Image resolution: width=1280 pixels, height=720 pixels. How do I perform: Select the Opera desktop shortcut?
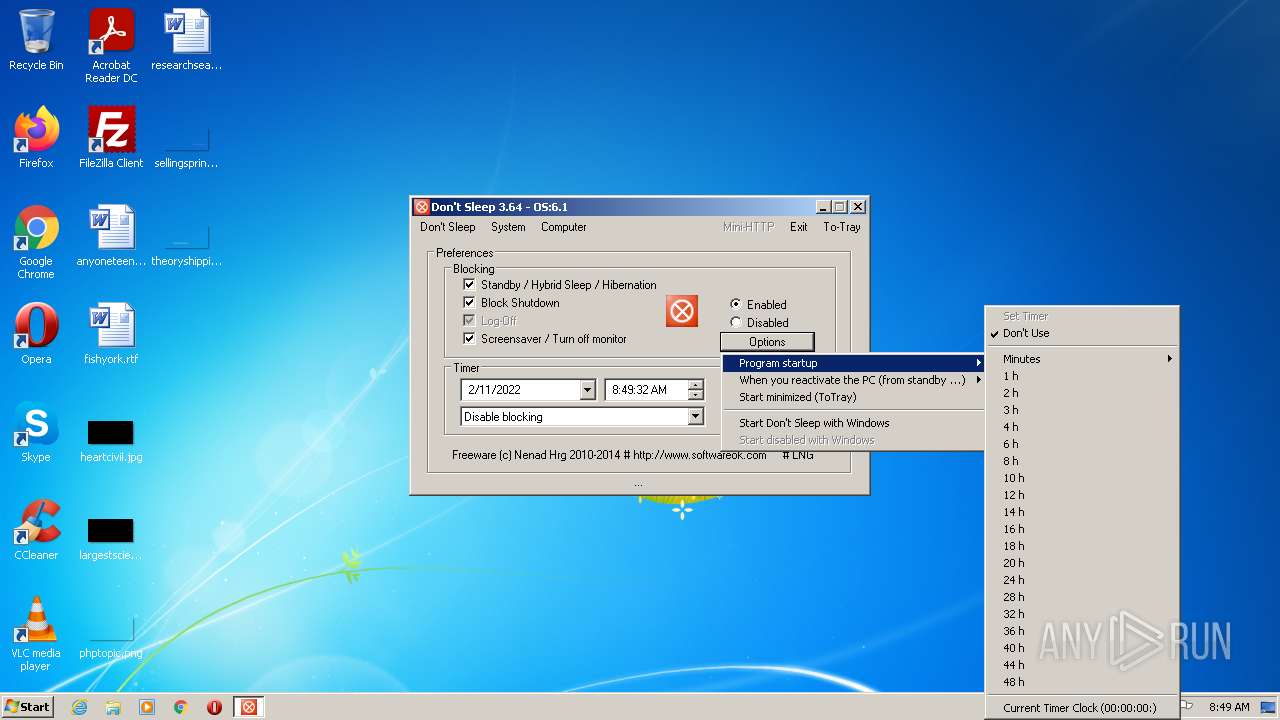click(x=36, y=334)
